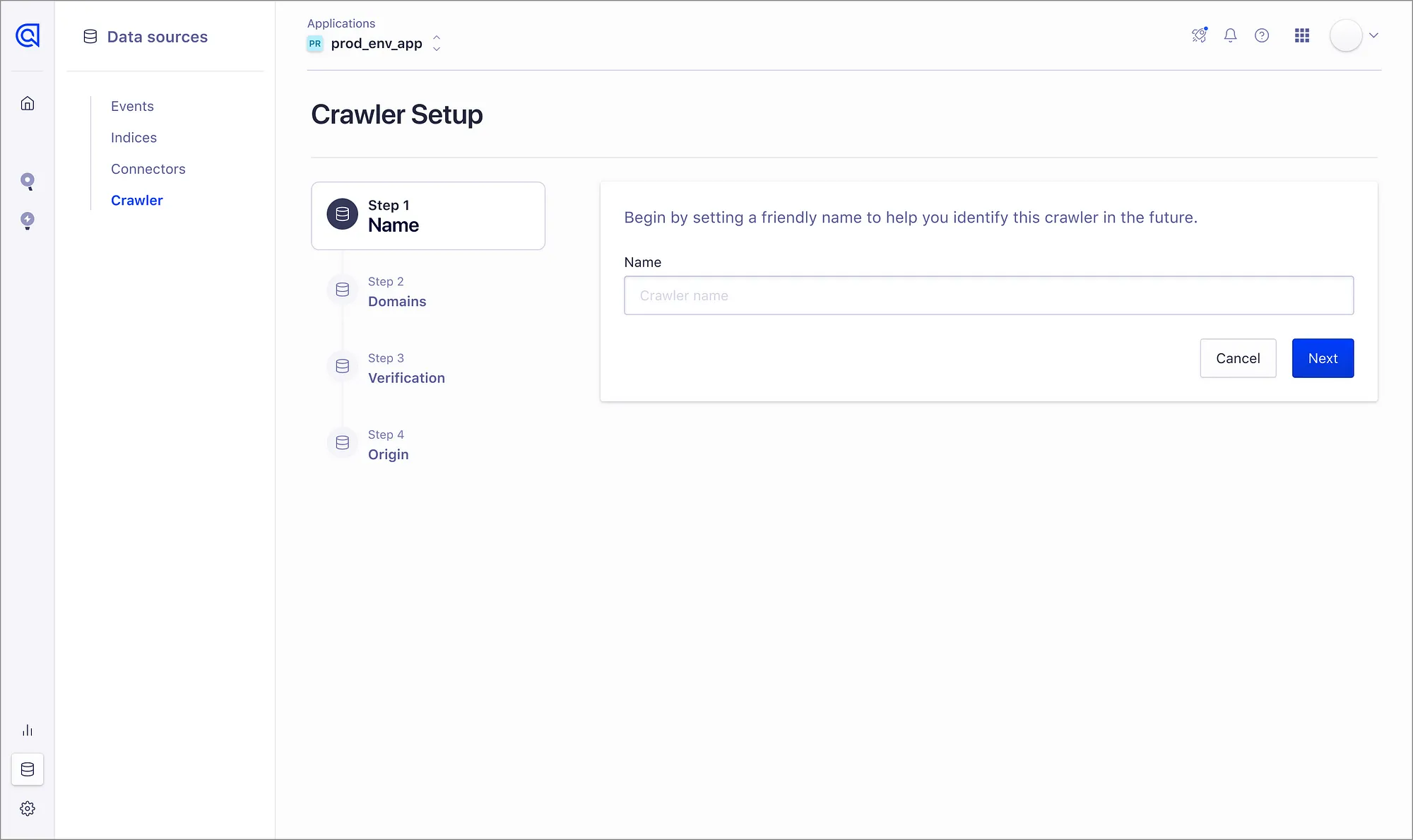This screenshot has width=1413, height=840.
Task: Select the Search section in the sidebar
Action: [x=28, y=182]
